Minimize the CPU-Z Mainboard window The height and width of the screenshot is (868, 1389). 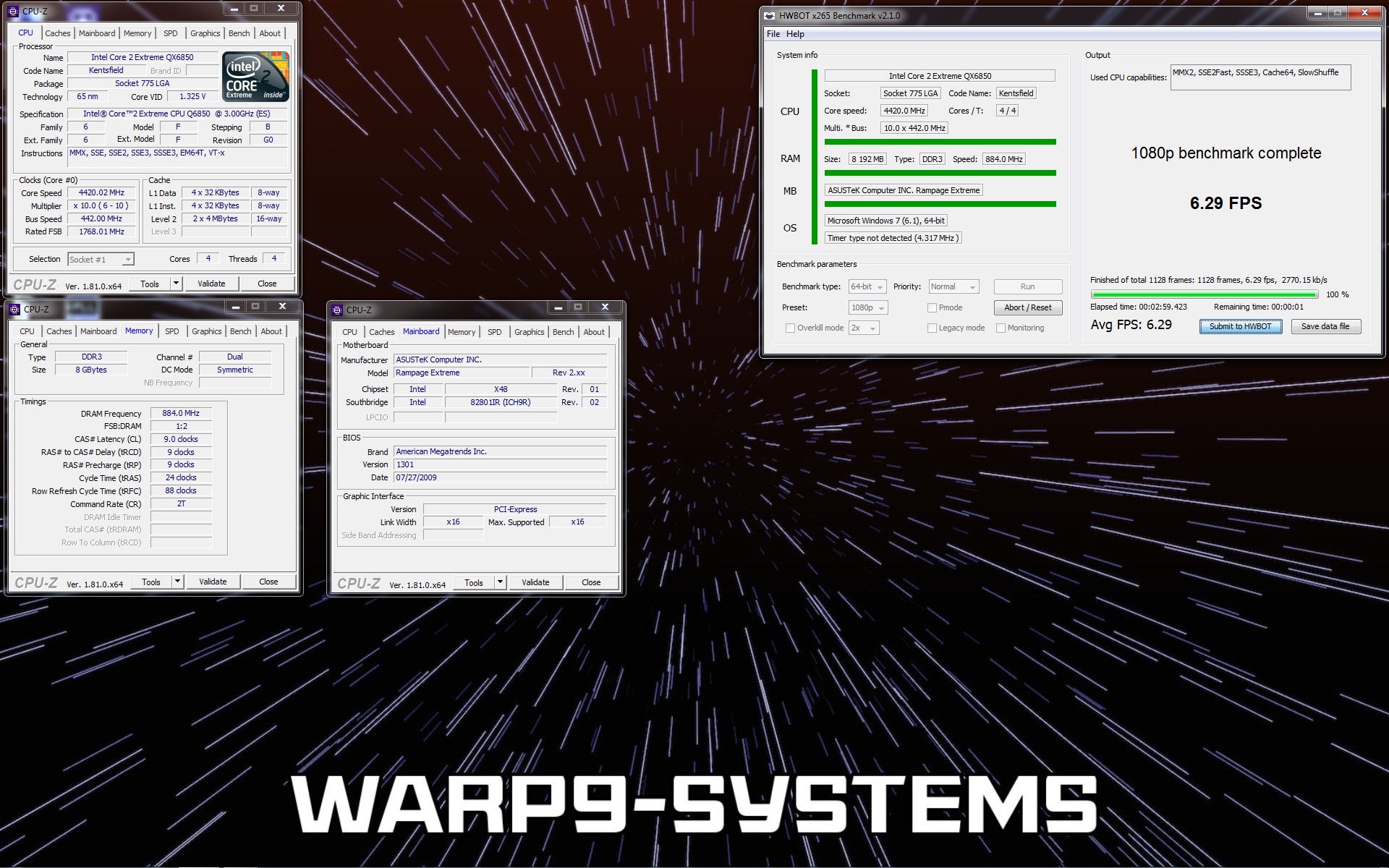tap(558, 307)
